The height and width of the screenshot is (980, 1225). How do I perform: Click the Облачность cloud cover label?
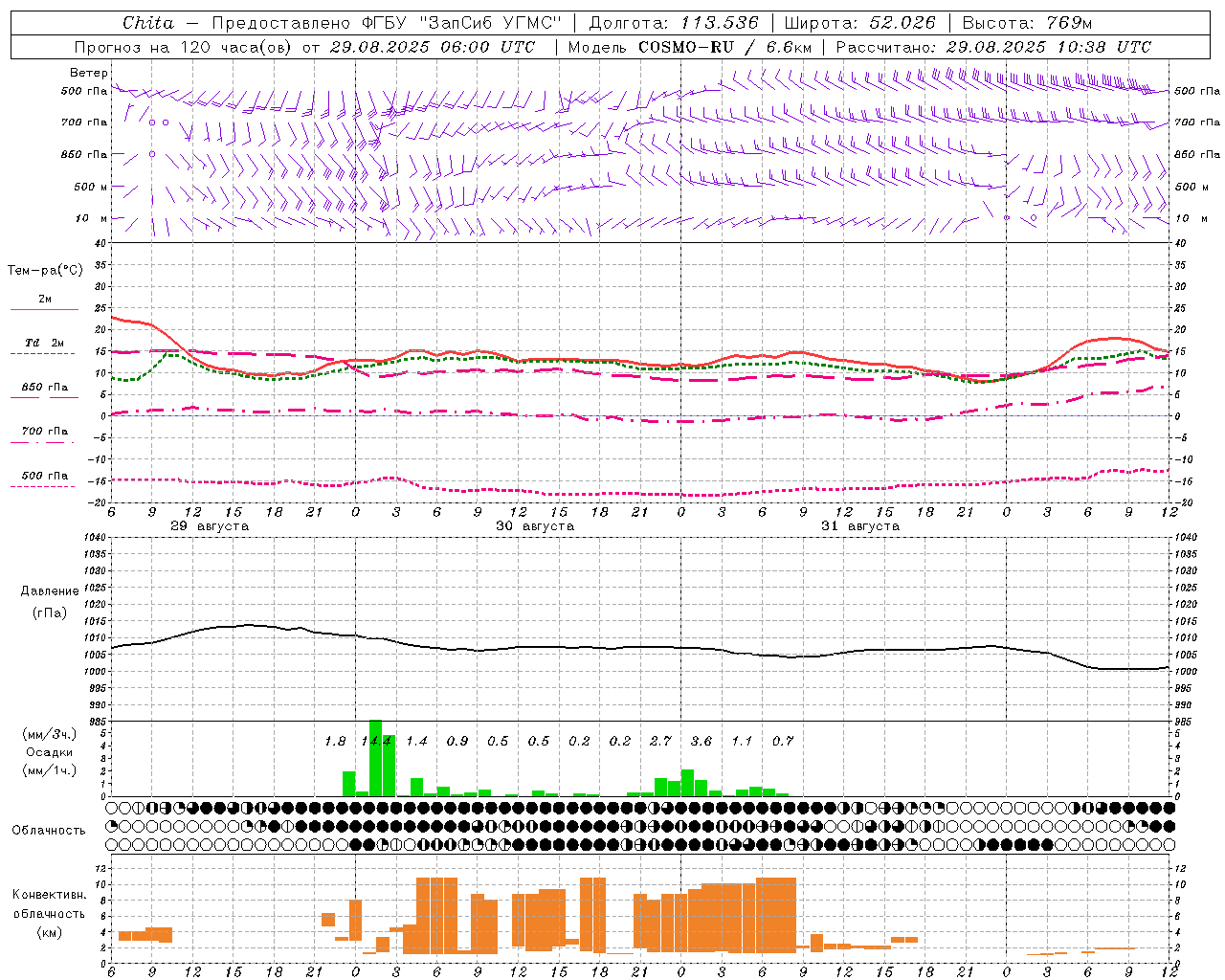(49, 831)
